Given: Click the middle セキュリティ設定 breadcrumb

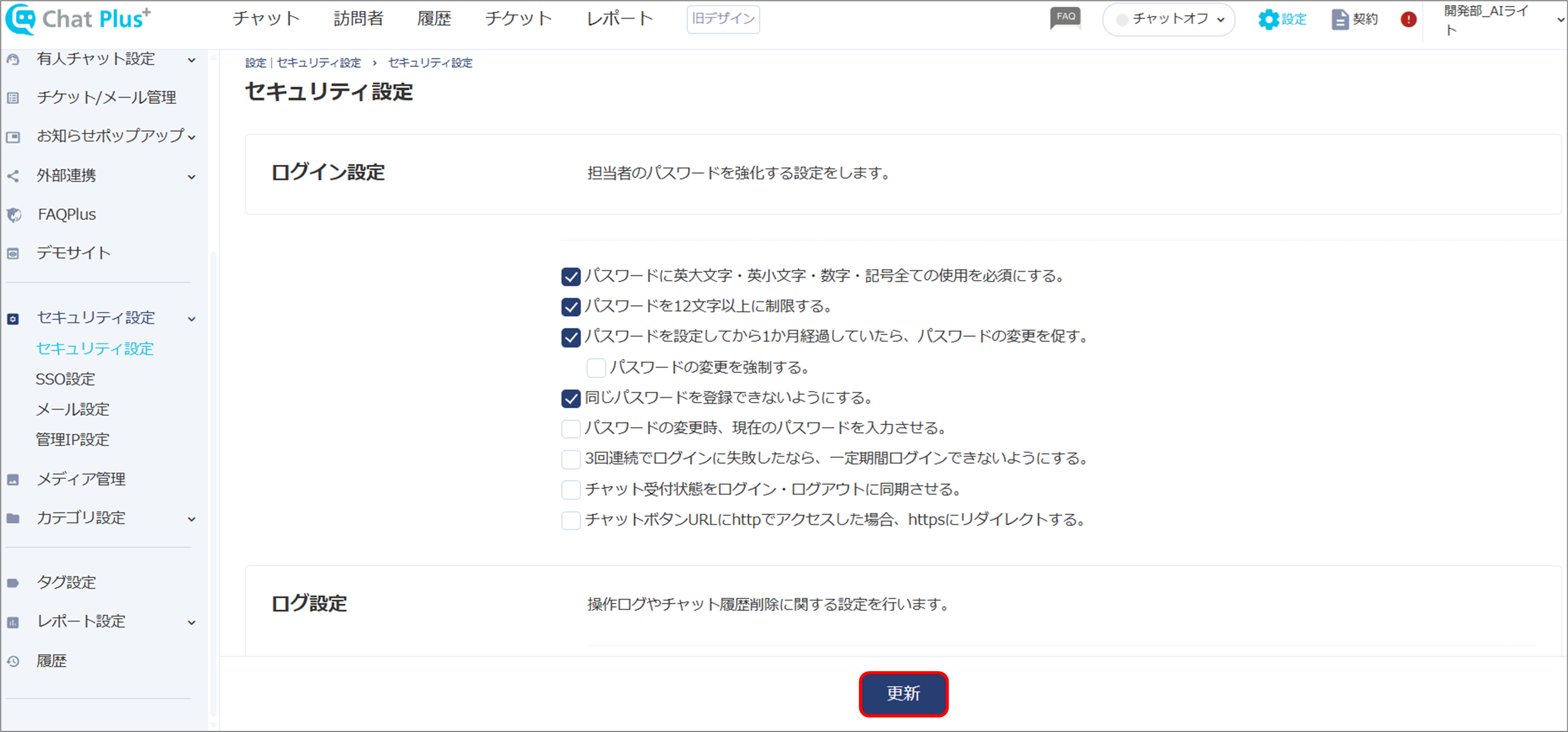Looking at the screenshot, I should [318, 62].
